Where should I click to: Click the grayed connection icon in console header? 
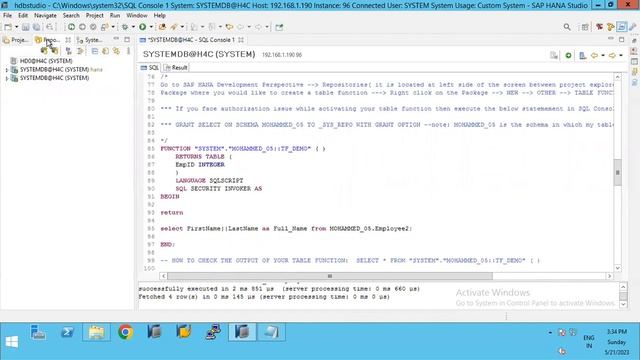[x=554, y=55]
